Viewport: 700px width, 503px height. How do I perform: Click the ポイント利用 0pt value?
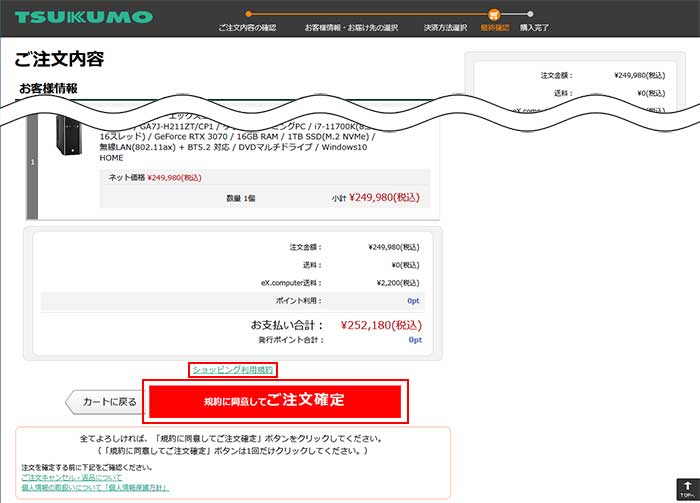pyautogui.click(x=413, y=301)
